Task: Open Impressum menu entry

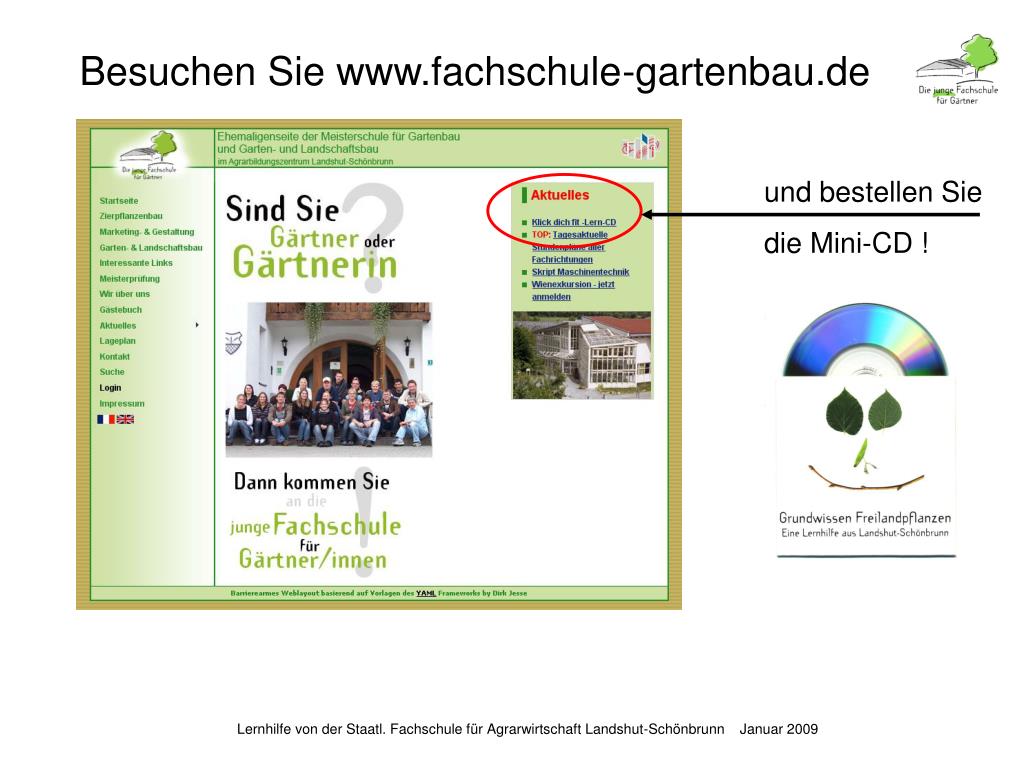Action: point(122,404)
